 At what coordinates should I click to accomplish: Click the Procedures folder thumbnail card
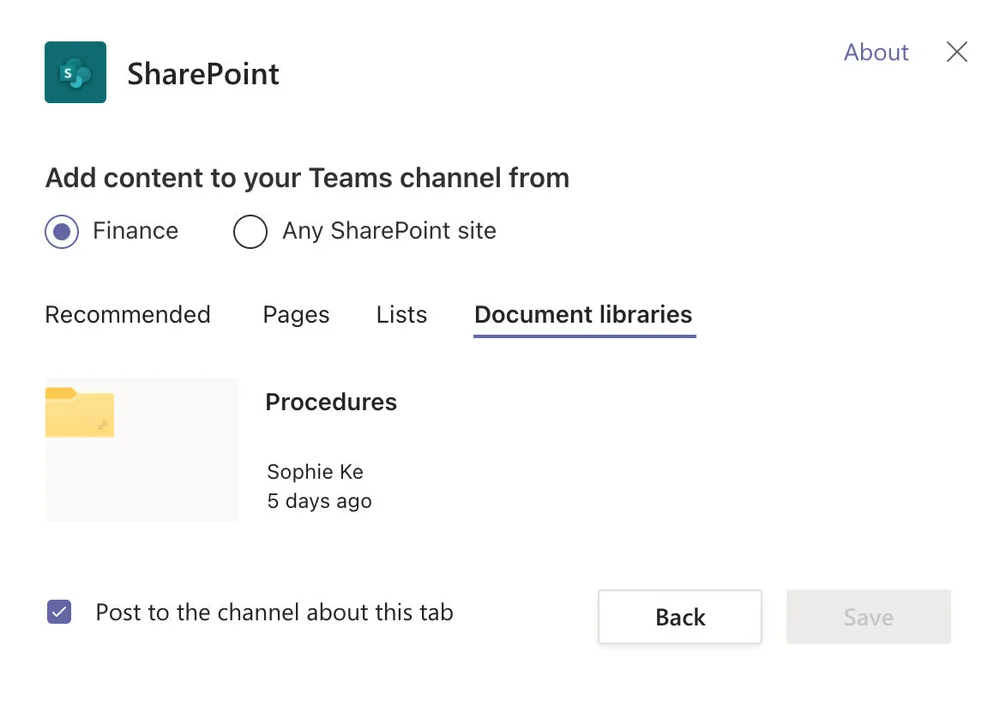[141, 449]
